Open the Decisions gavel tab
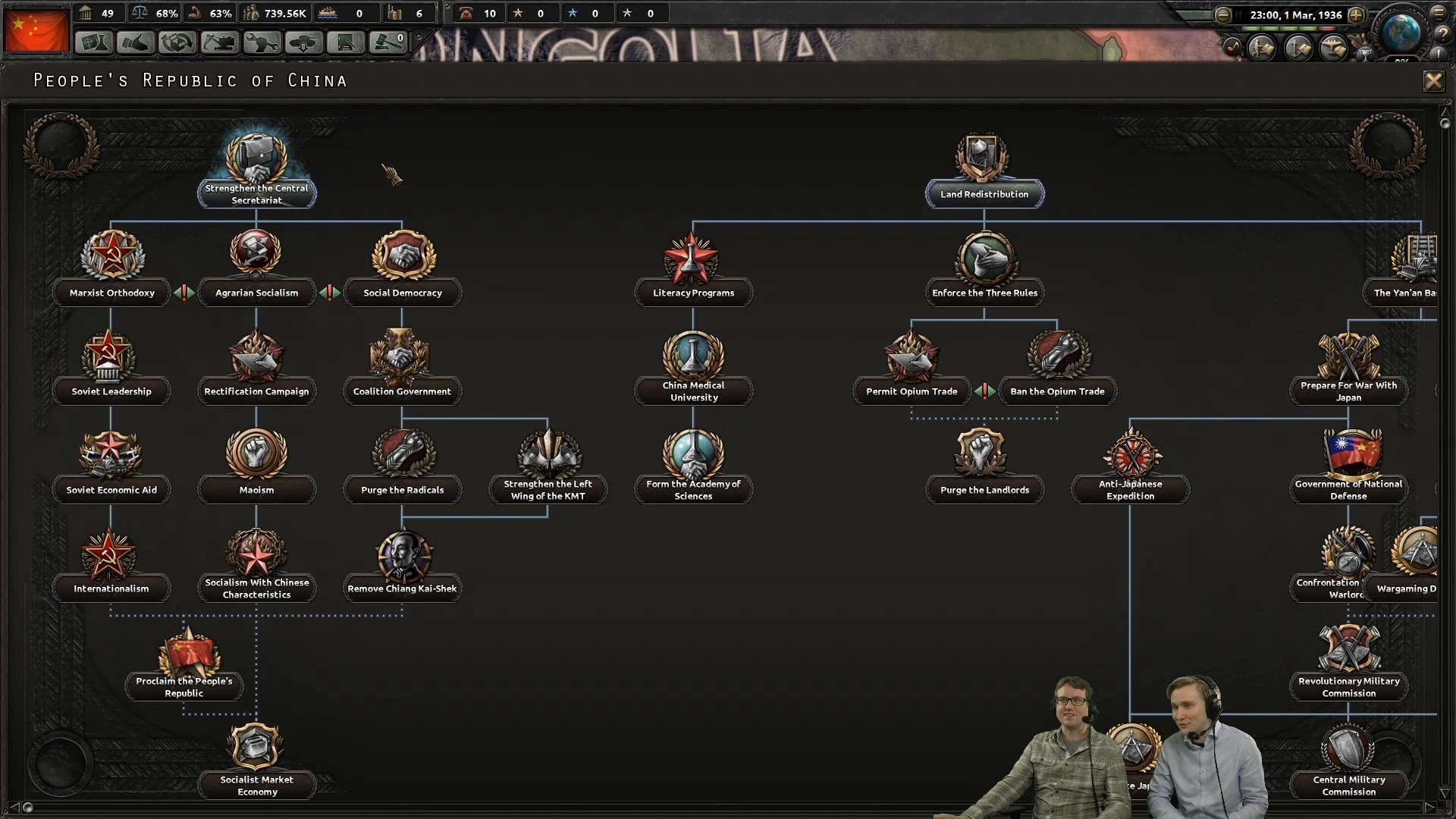 point(388,42)
